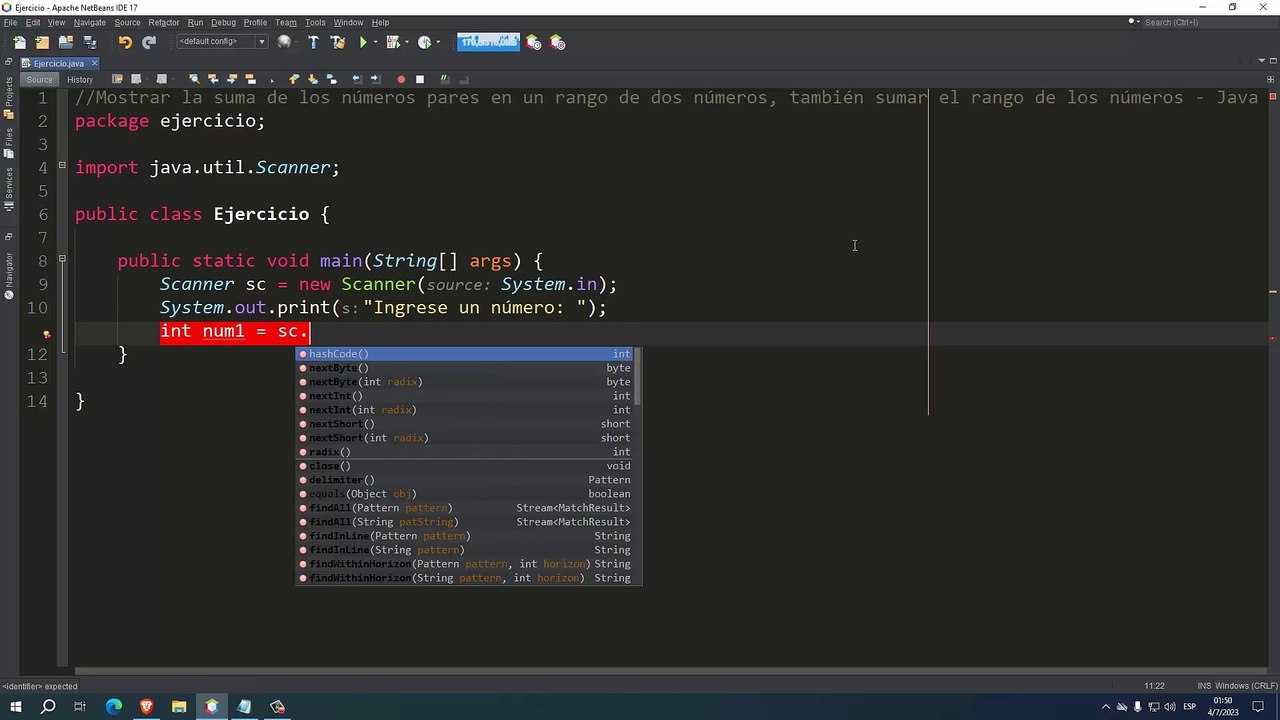This screenshot has width=1280, height=720.
Task: Switch to the Source view
Action: pyautogui.click(x=39, y=80)
